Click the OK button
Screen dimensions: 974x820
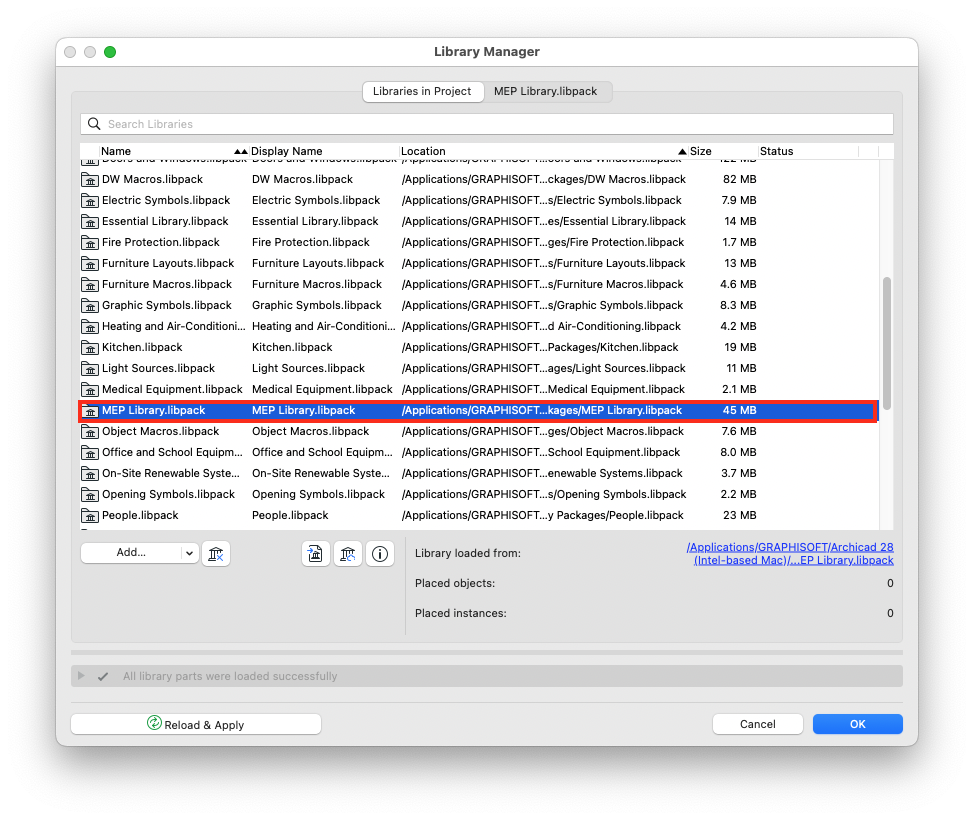[x=856, y=723]
